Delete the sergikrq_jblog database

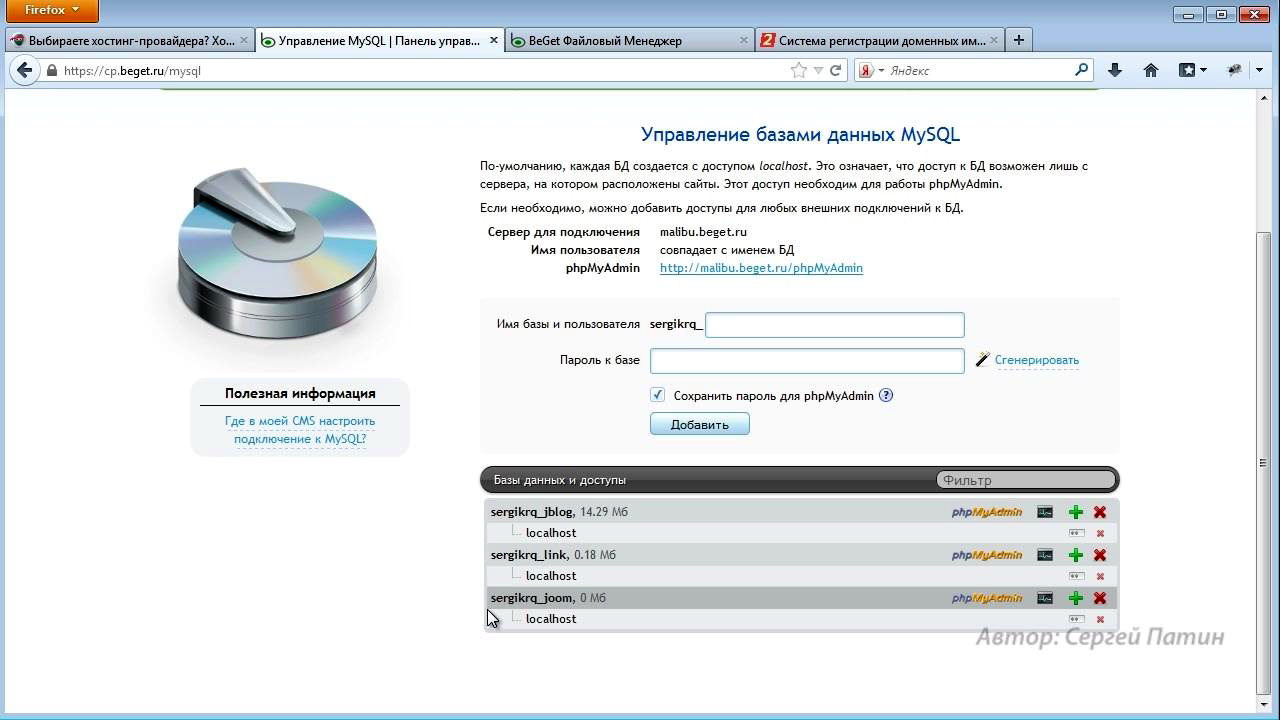point(1100,512)
